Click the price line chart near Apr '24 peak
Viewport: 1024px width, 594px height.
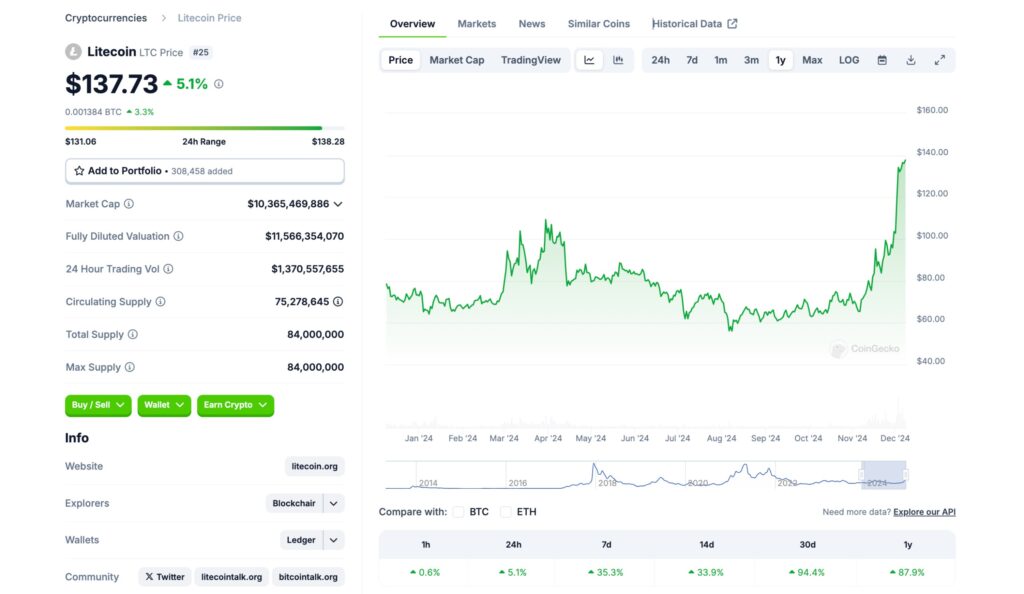[547, 223]
